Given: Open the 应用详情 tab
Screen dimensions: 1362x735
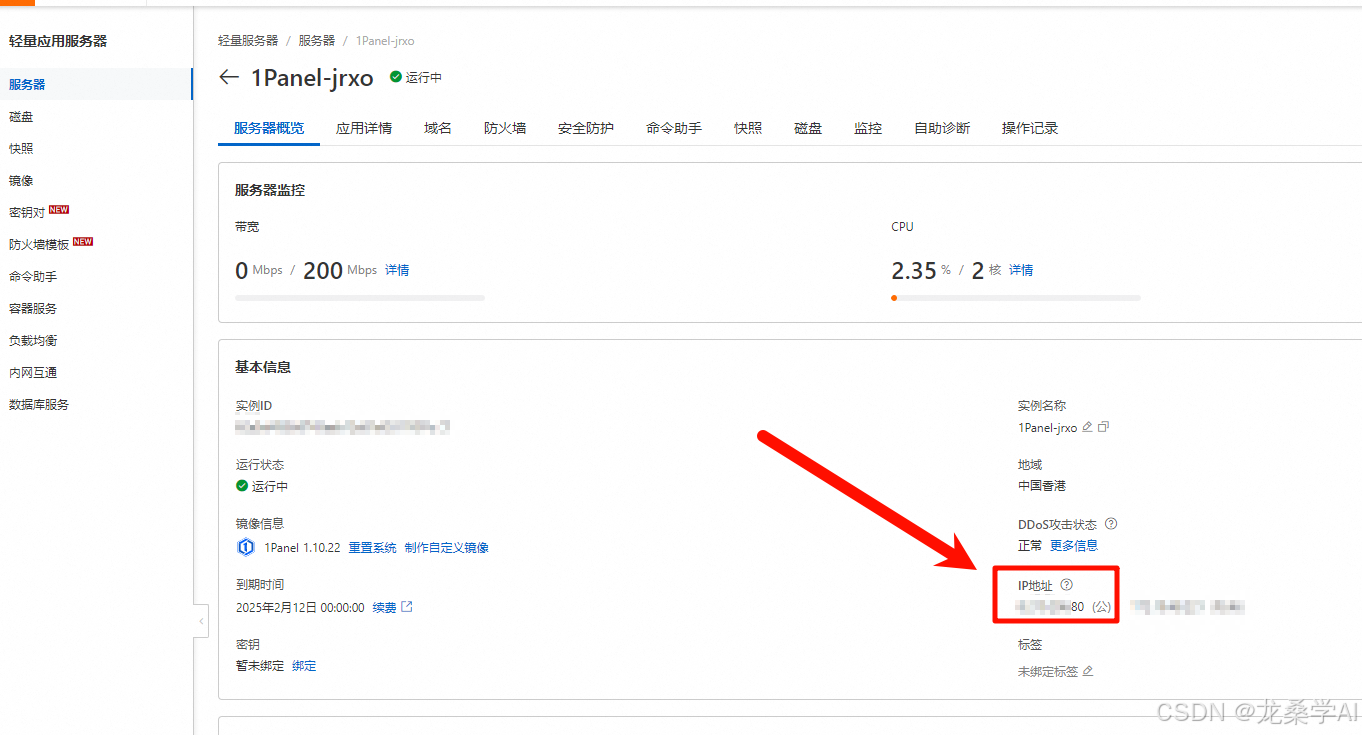Looking at the screenshot, I should click(364, 128).
